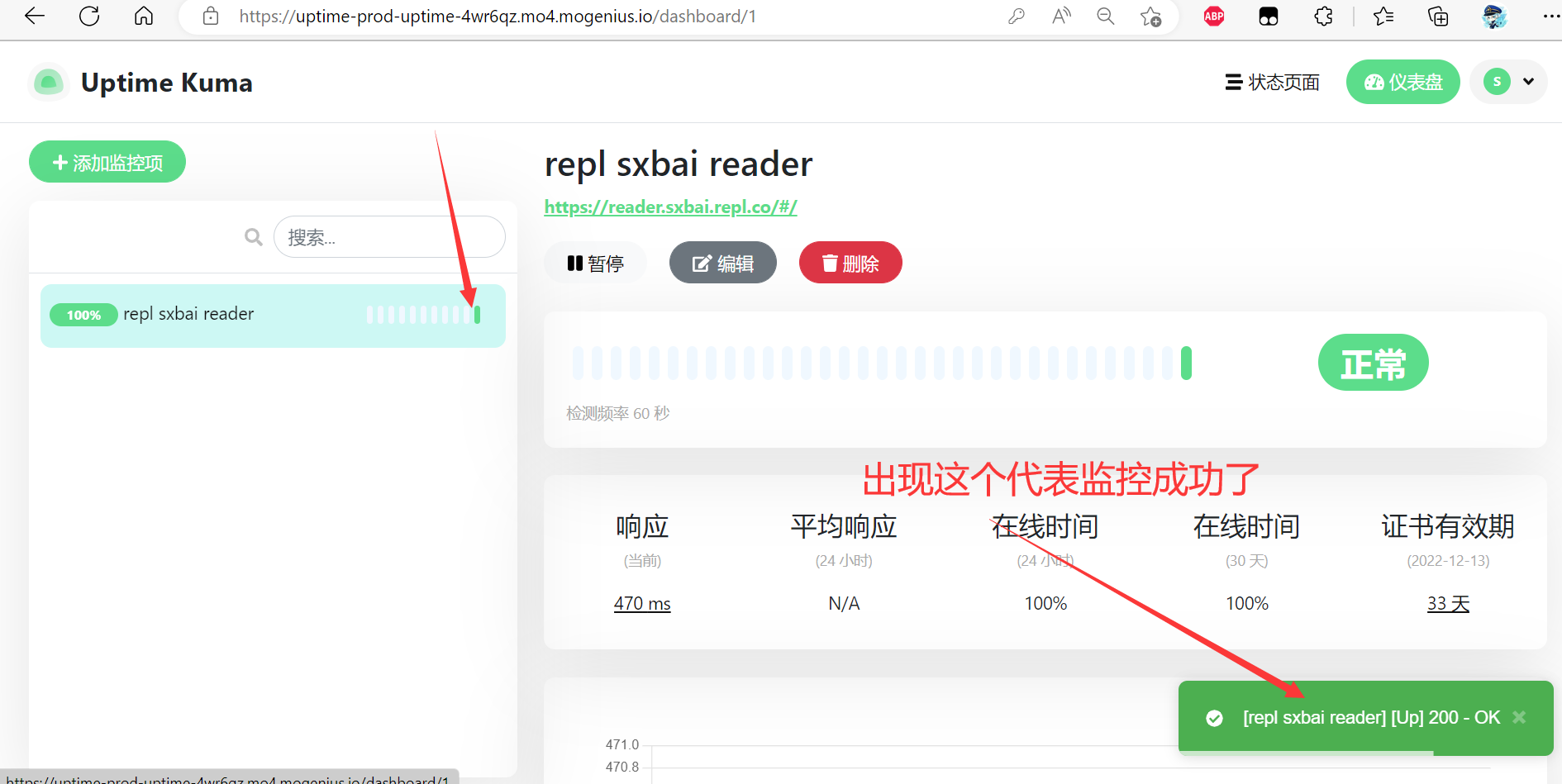Click the browser back arrow
The height and width of the screenshot is (784, 1562).
(x=35, y=17)
